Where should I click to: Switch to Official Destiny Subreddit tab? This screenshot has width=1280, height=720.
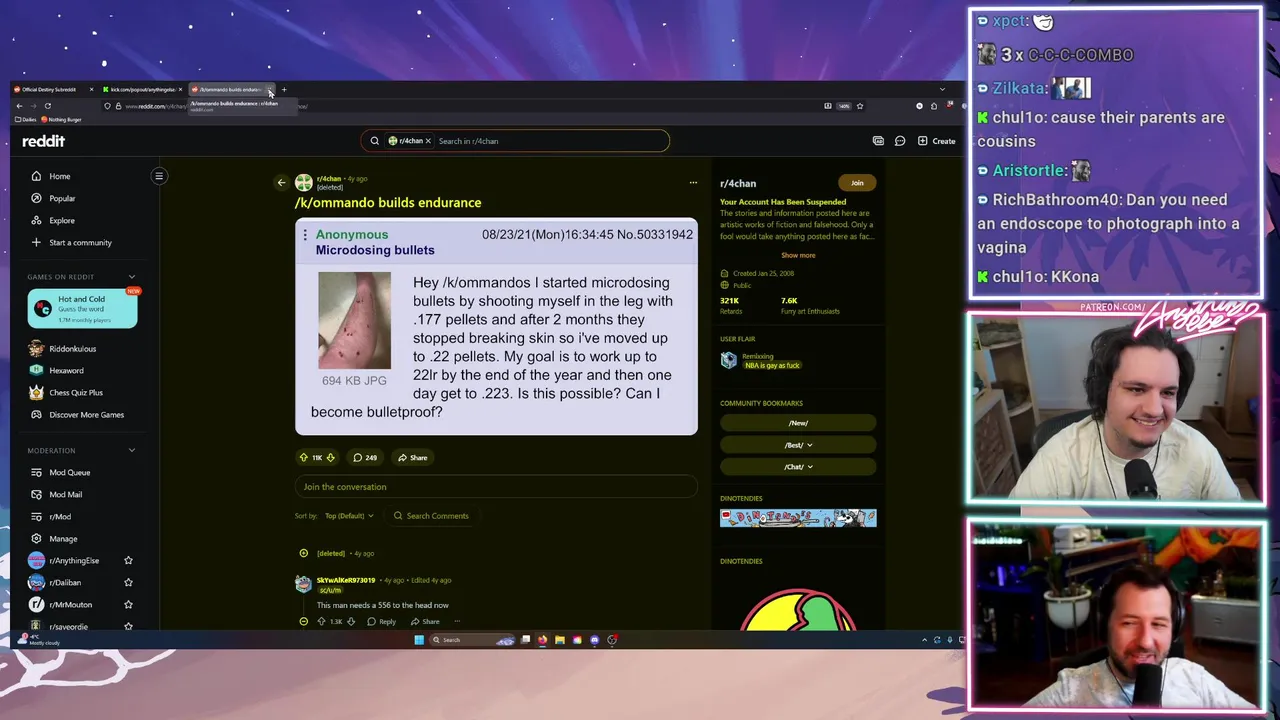(49, 90)
